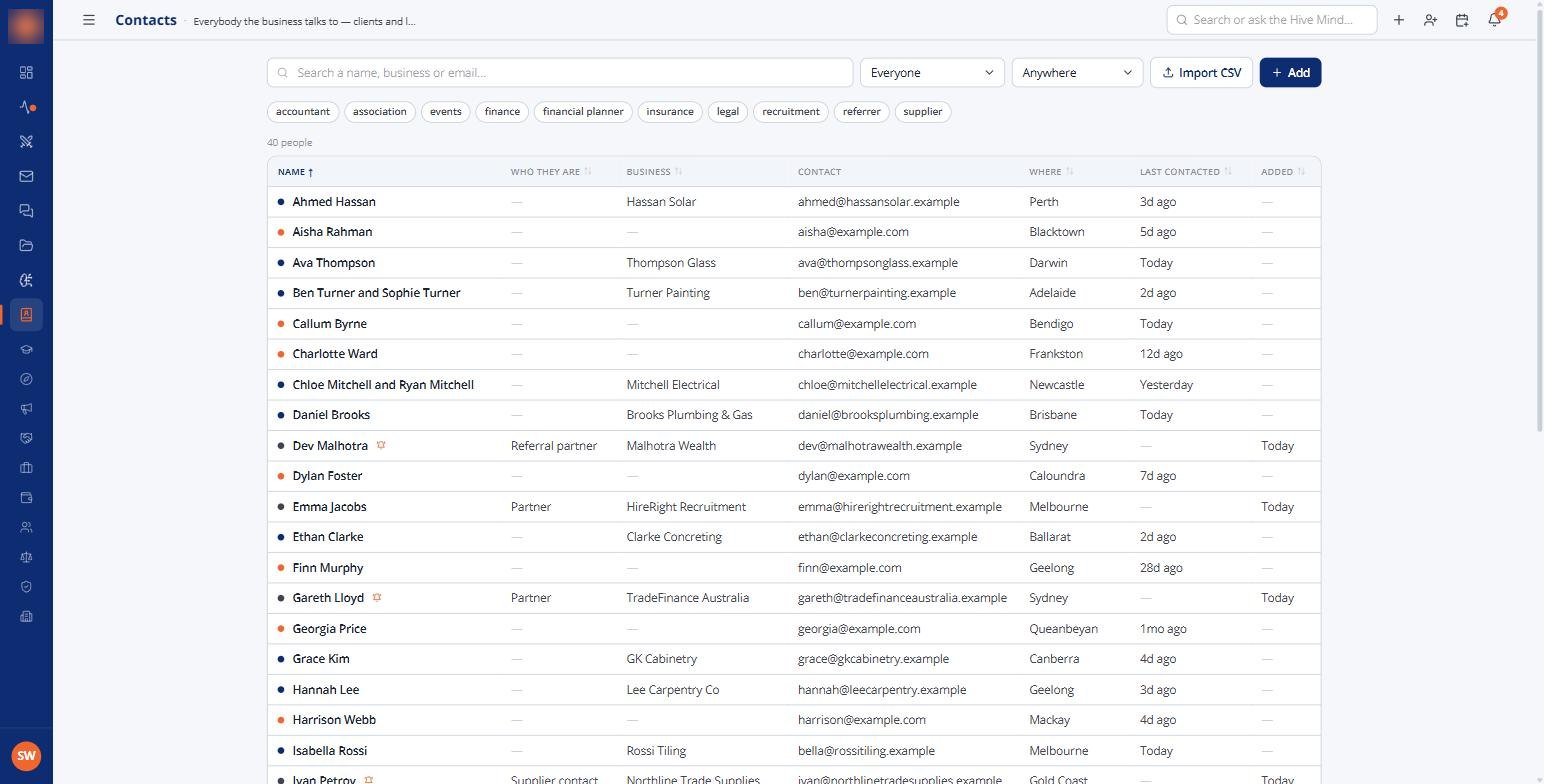Click the Add contact button
Image resolution: width=1544 pixels, height=784 pixels.
(x=1290, y=72)
